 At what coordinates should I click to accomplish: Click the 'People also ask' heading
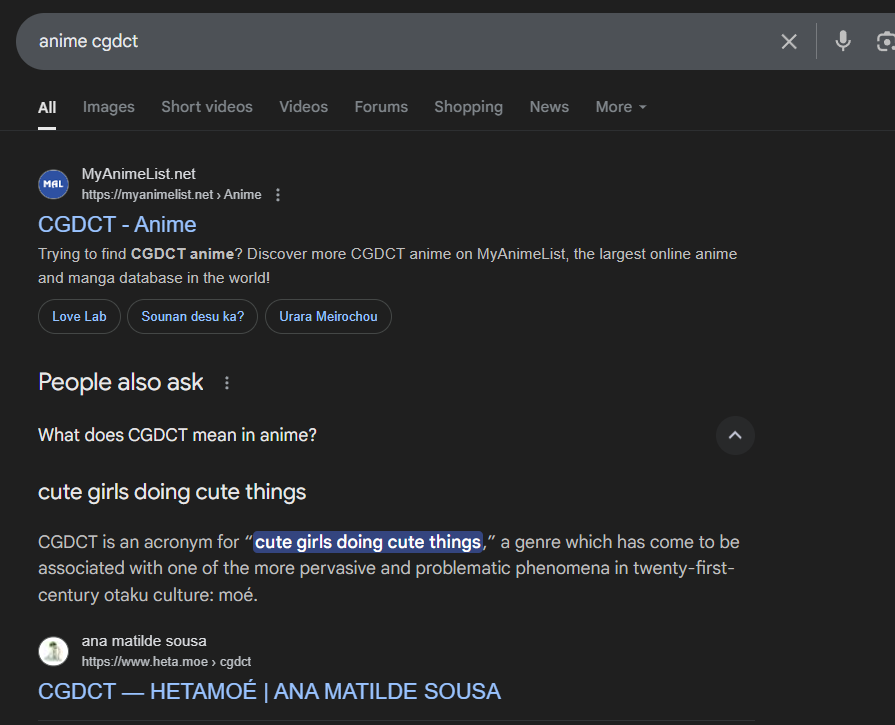tap(120, 382)
